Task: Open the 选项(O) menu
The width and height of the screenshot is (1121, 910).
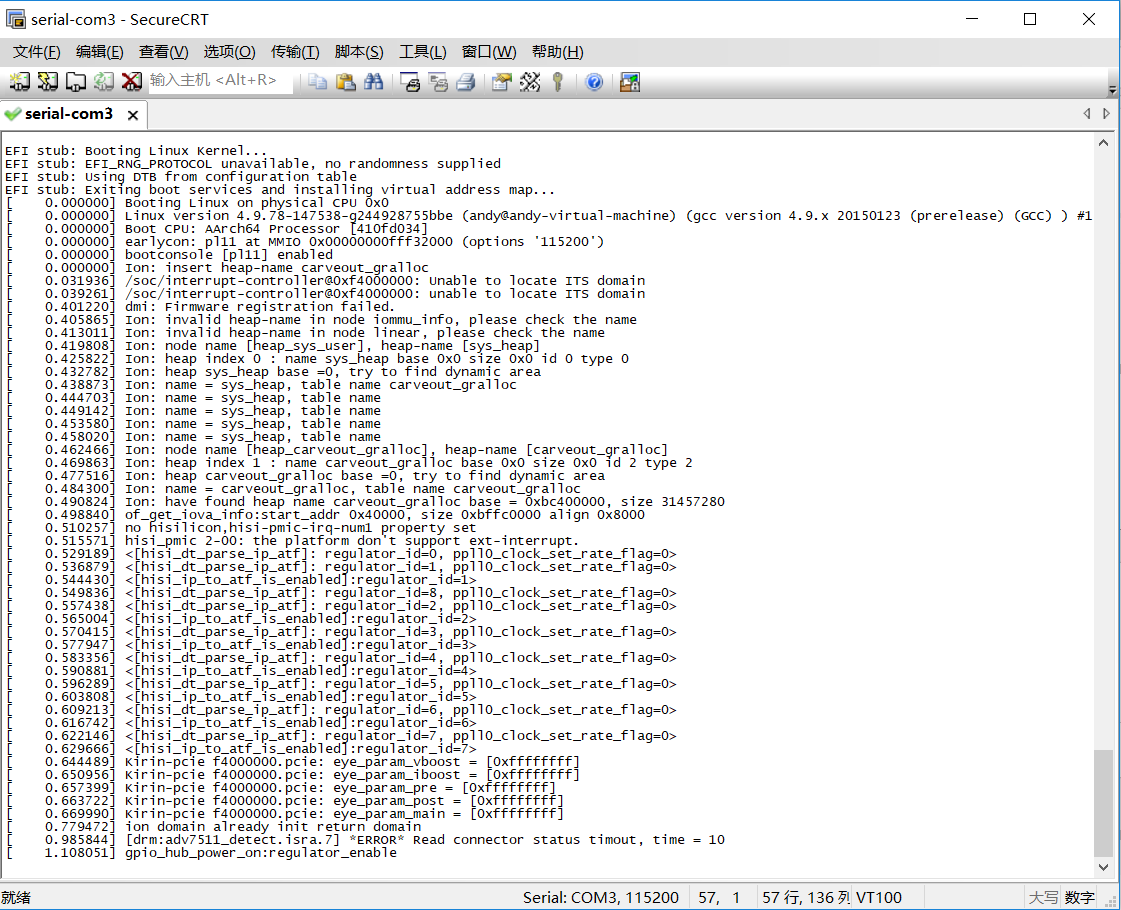Action: [229, 52]
